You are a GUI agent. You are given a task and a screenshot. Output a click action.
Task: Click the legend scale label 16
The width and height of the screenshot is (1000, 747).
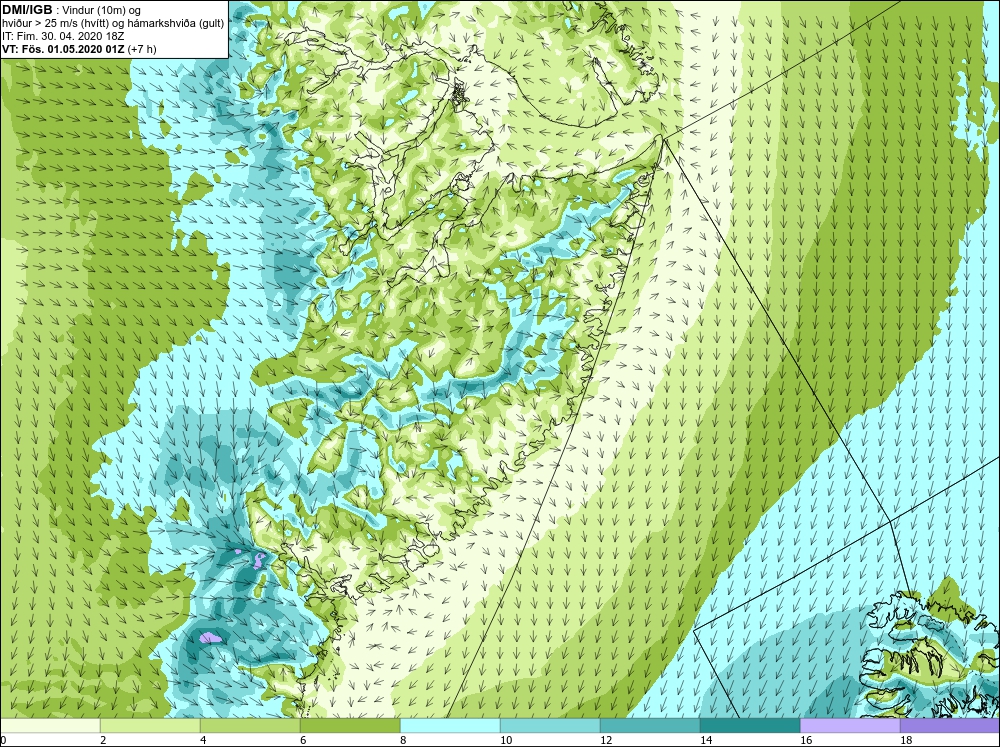[x=806, y=740]
